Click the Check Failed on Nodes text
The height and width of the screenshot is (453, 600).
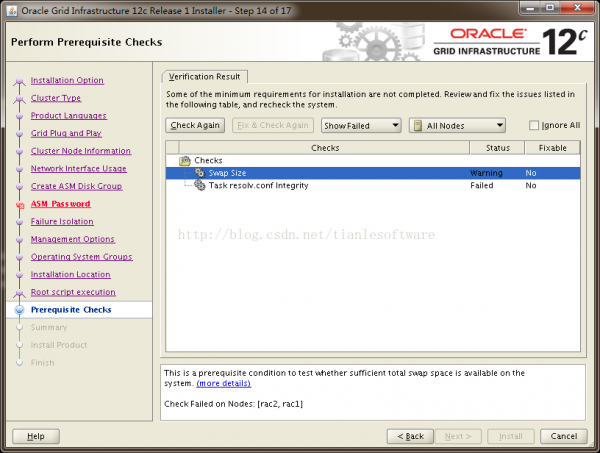point(233,404)
